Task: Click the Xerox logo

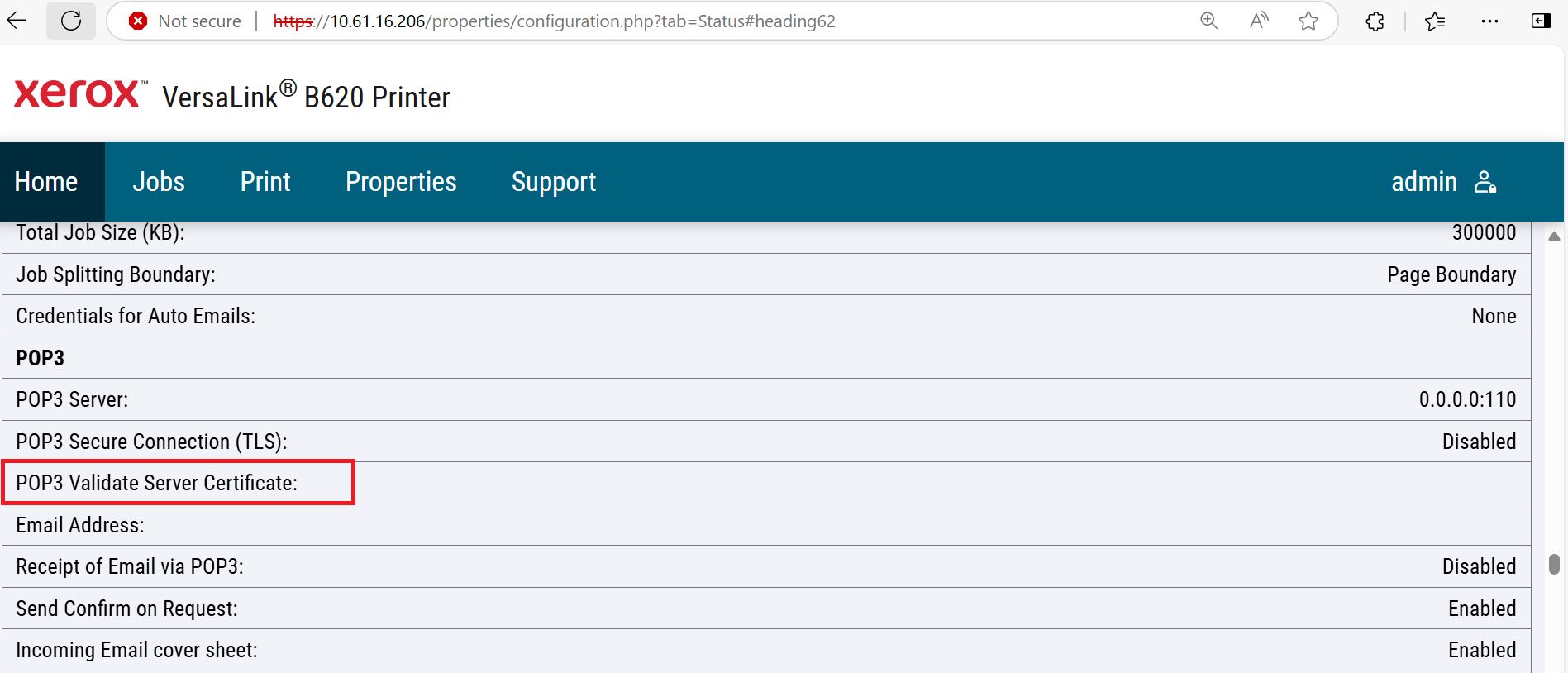Action: pyautogui.click(x=80, y=94)
